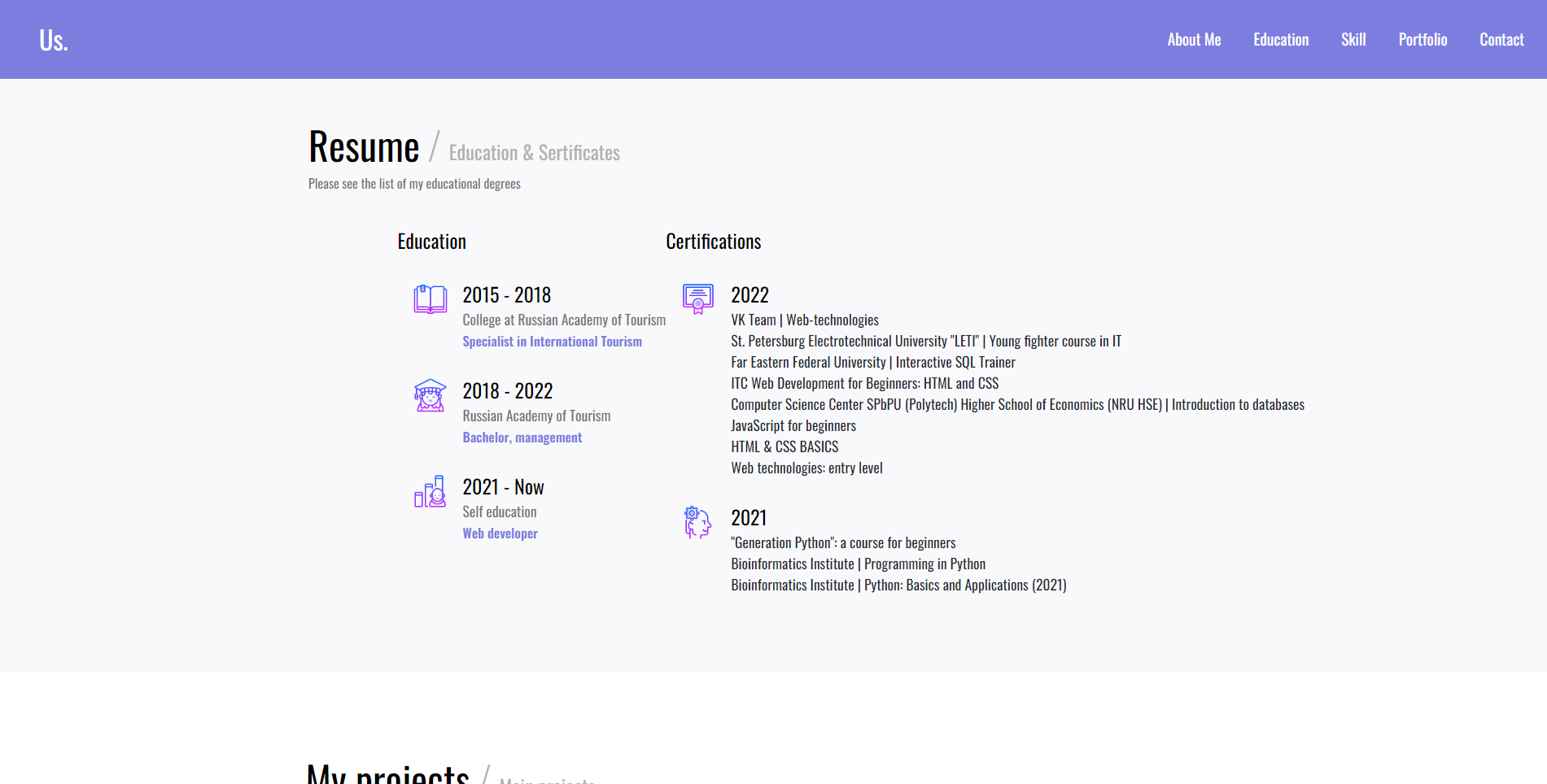Click the head-with-gear icon beside 2021
This screenshot has height=784, width=1547.
698,522
